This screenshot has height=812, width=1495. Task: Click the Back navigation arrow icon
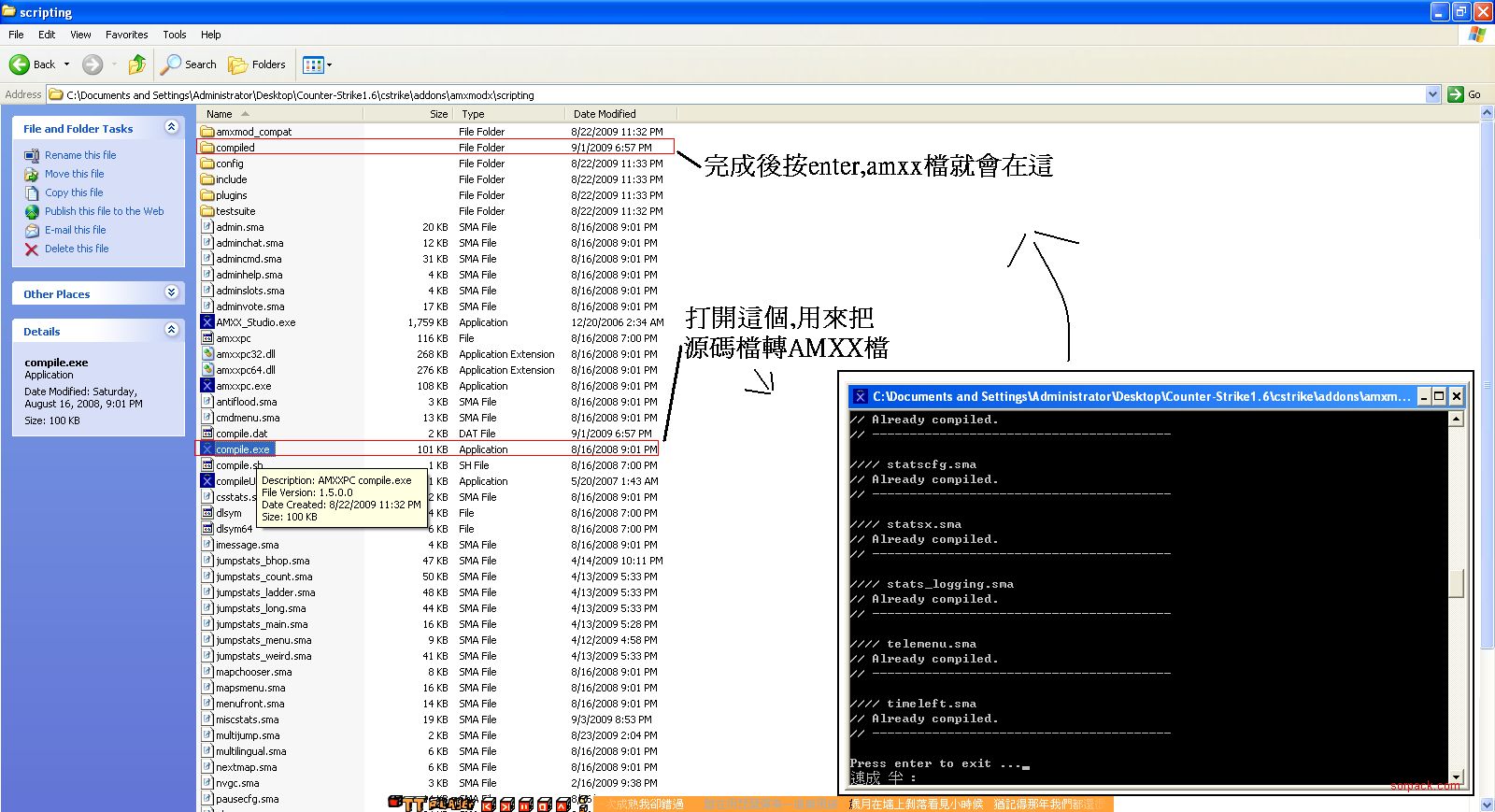click(20, 64)
